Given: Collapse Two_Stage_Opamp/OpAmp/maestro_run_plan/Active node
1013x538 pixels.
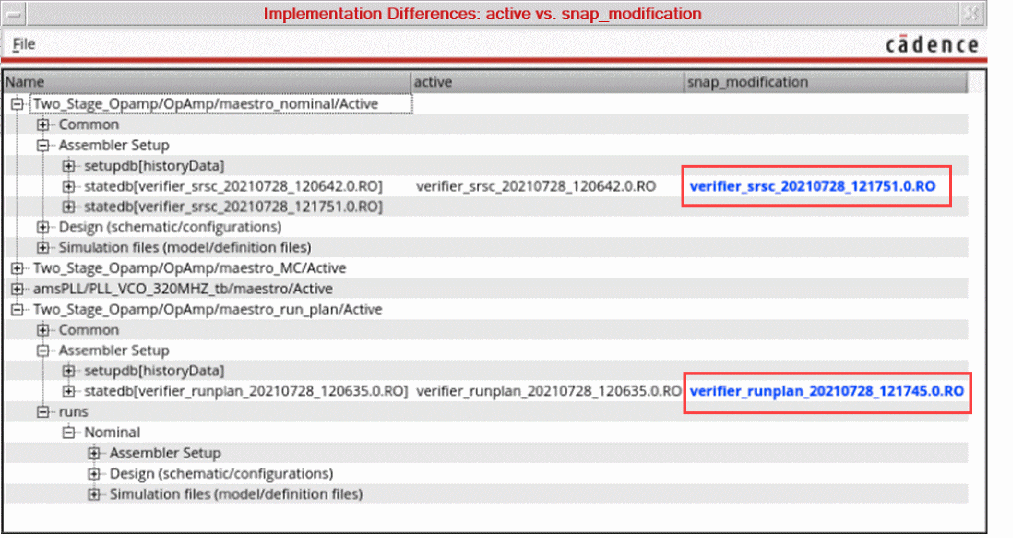Looking at the screenshot, I should pos(17,309).
